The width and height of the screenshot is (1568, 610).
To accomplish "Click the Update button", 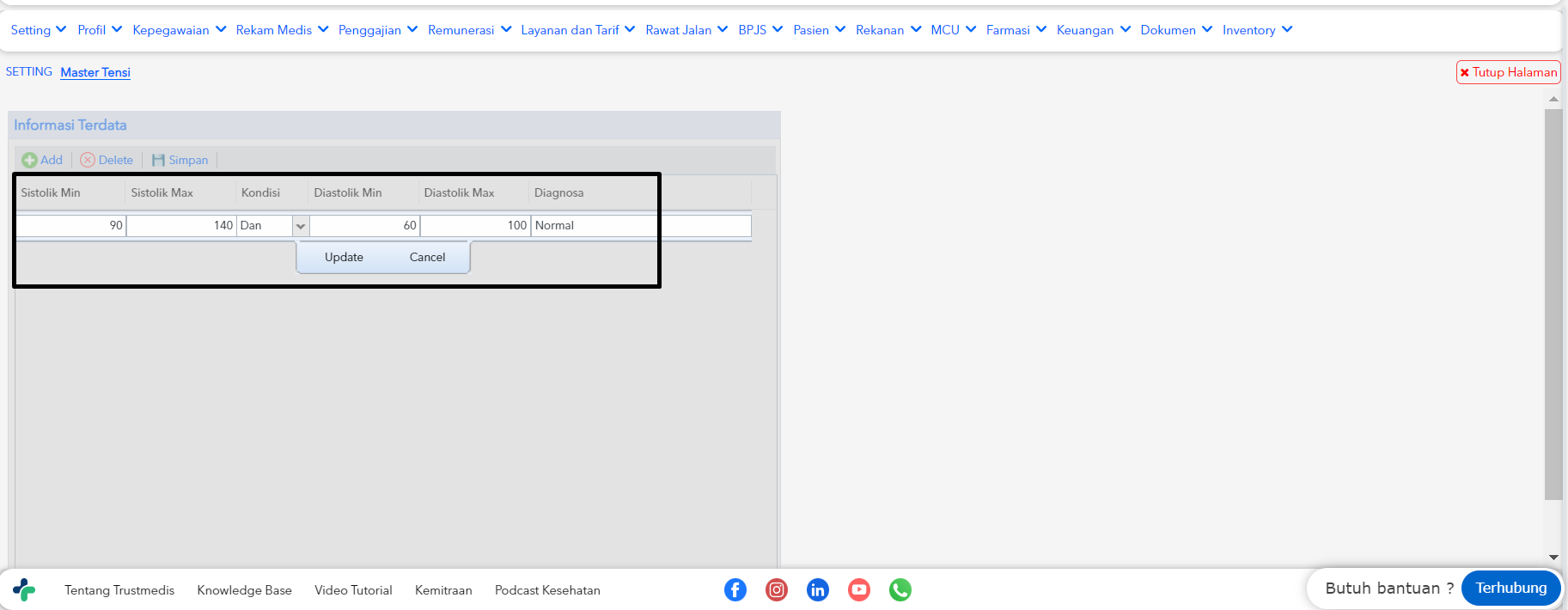I will point(344,257).
